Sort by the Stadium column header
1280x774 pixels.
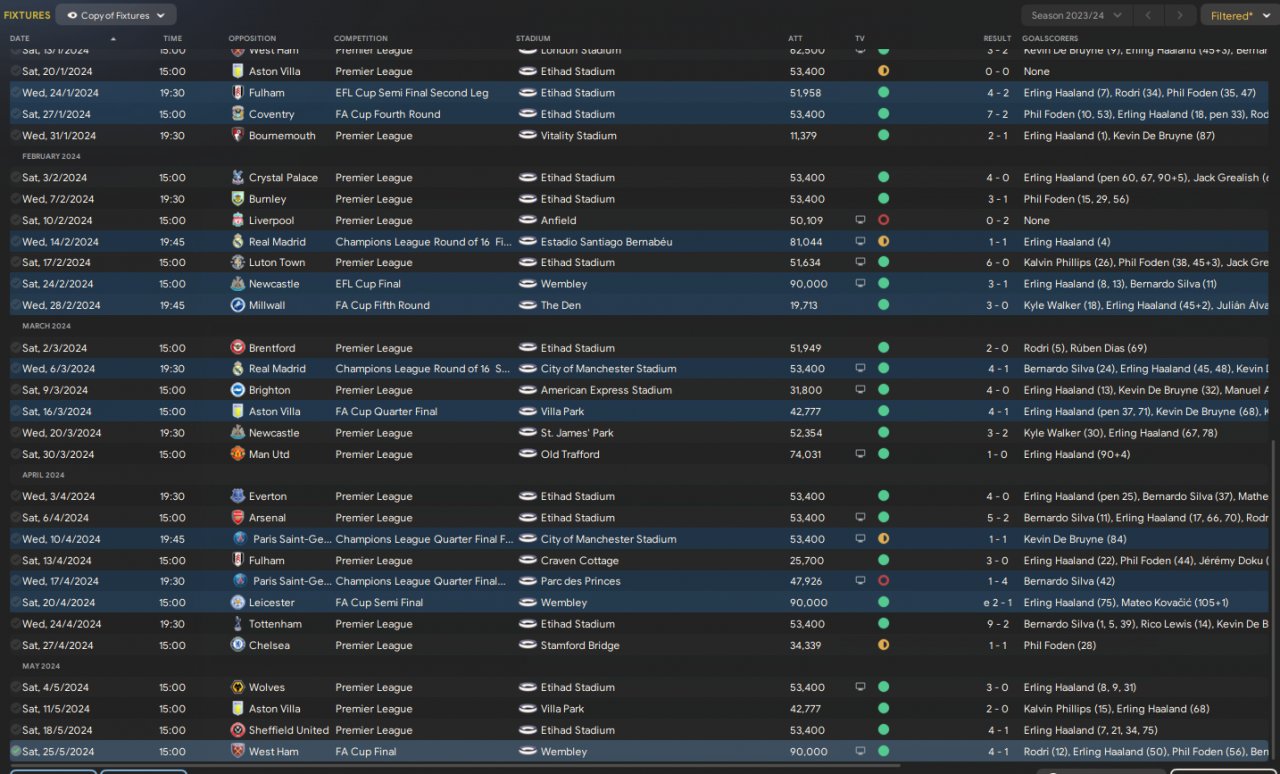click(x=533, y=39)
